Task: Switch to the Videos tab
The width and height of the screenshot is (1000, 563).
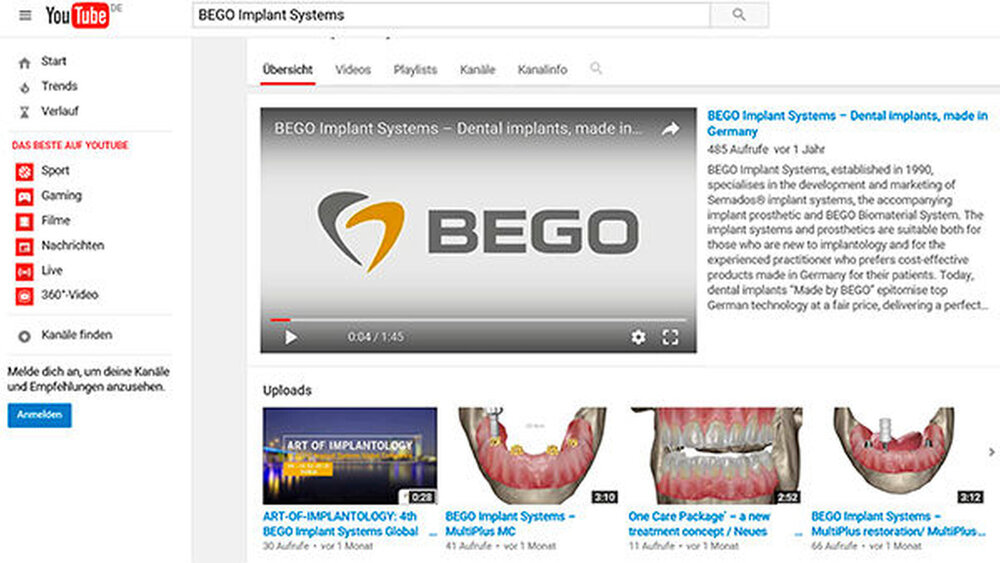Action: point(353,70)
